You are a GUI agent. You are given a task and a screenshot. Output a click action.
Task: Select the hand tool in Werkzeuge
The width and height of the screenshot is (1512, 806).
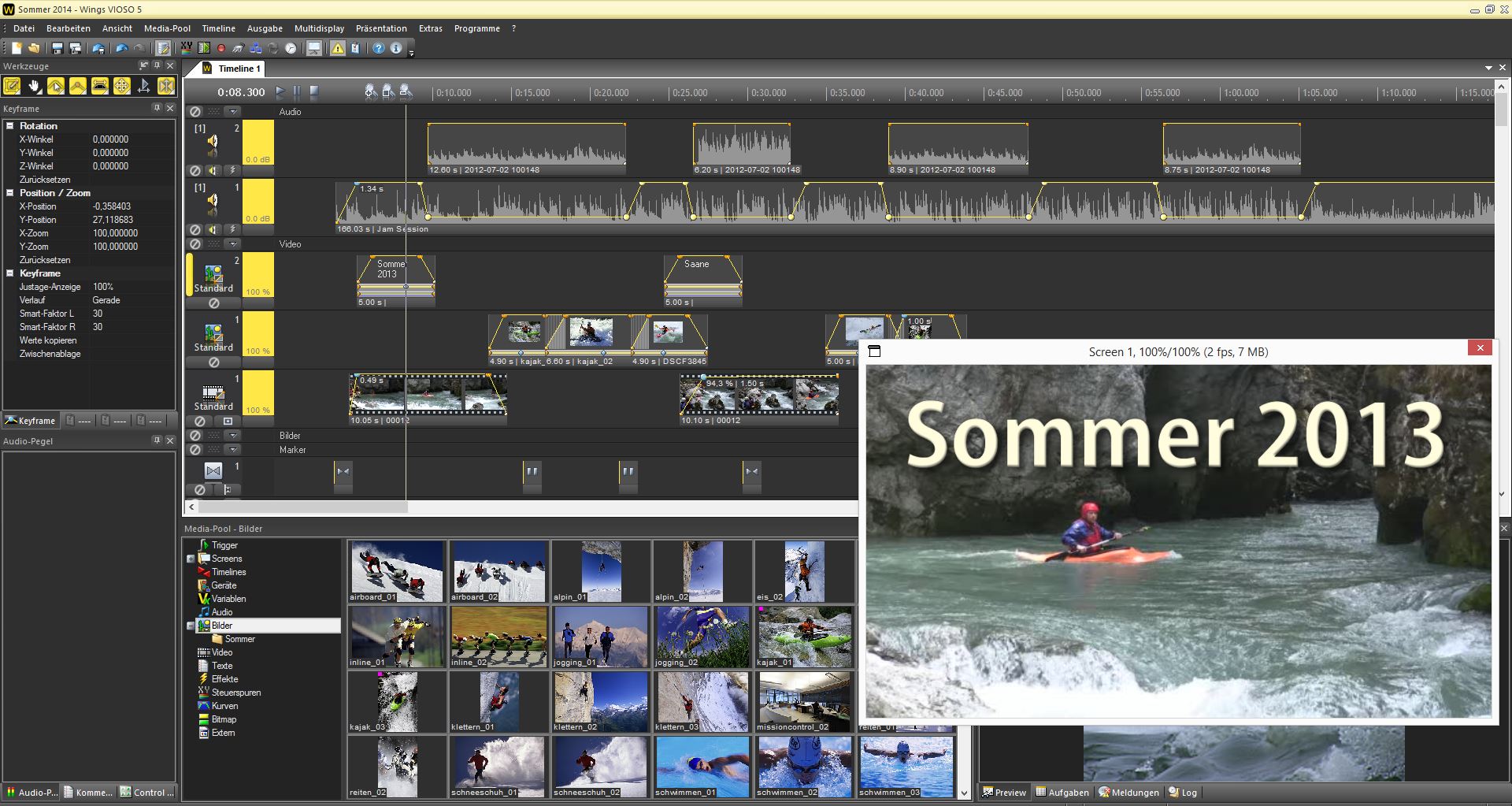pos(34,86)
